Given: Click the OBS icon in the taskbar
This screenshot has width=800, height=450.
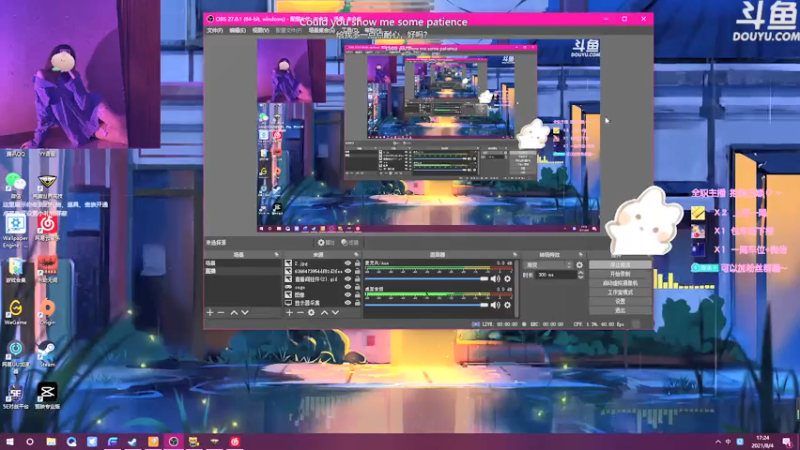Looking at the screenshot, I should point(173,441).
